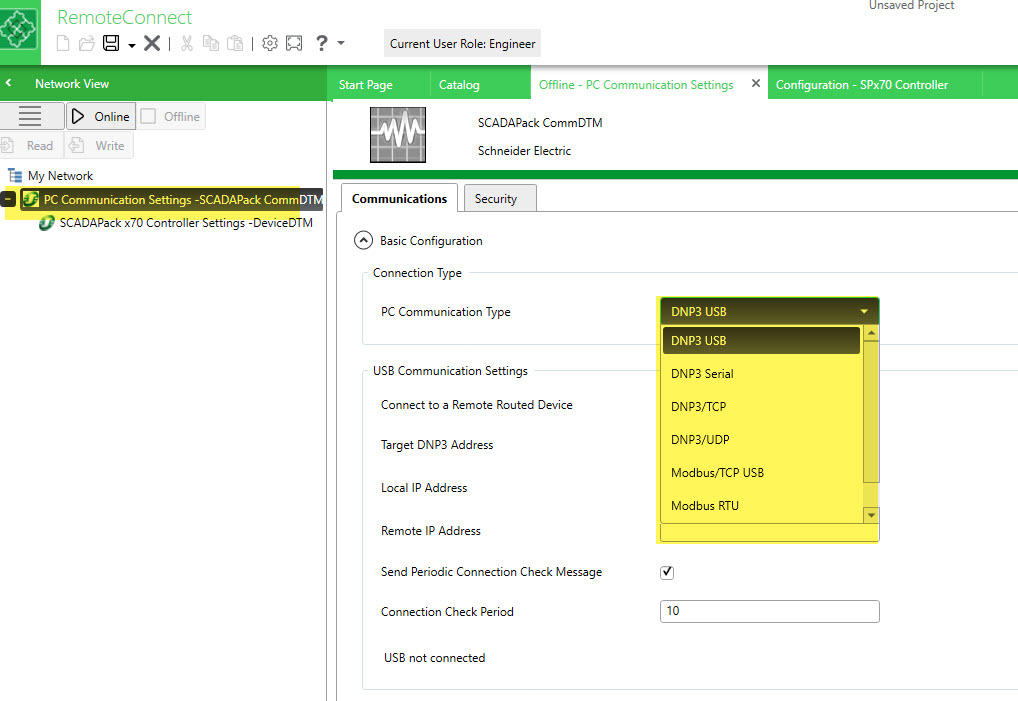The image size is (1018, 701).
Task: Click the Copy icon in toolbar
Action: coord(211,43)
